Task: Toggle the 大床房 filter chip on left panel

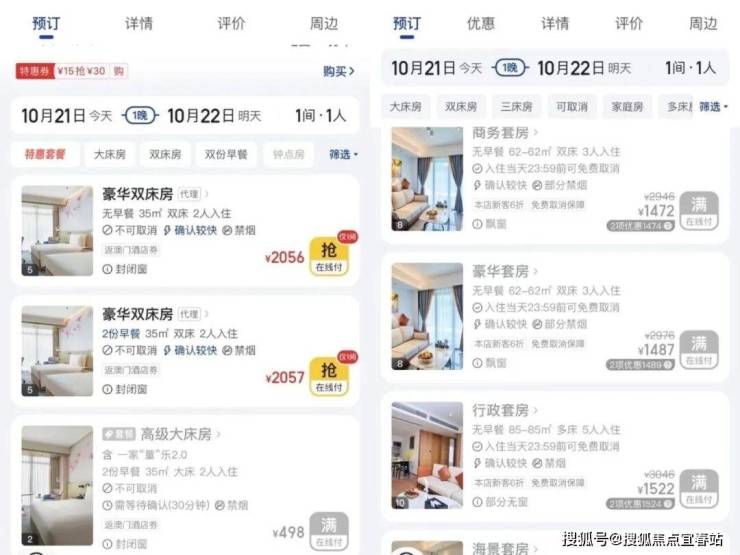Action: pos(109,154)
